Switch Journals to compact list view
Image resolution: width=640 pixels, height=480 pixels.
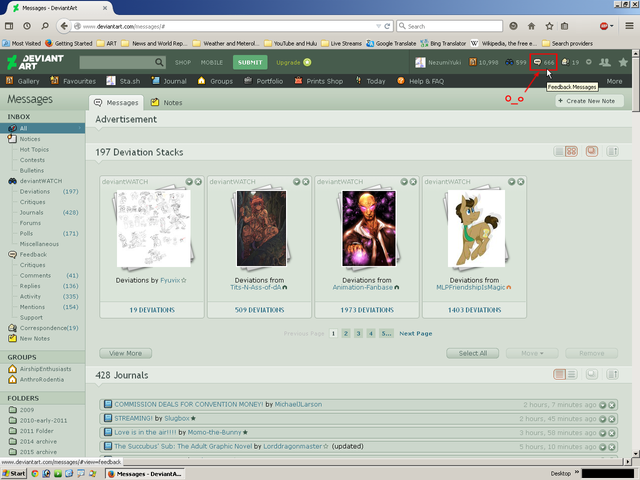[571, 374]
